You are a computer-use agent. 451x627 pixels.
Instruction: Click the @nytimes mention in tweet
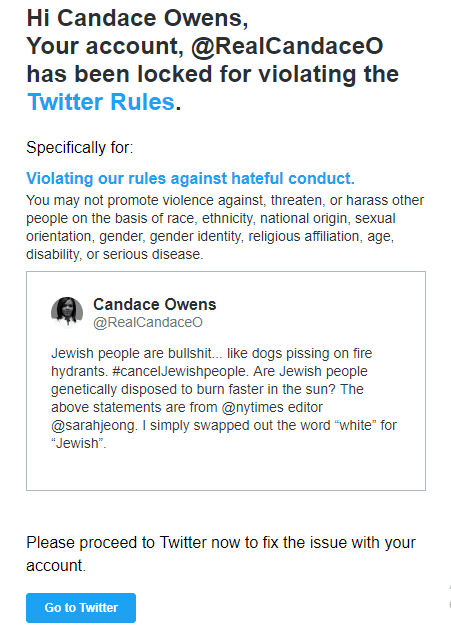point(249,407)
